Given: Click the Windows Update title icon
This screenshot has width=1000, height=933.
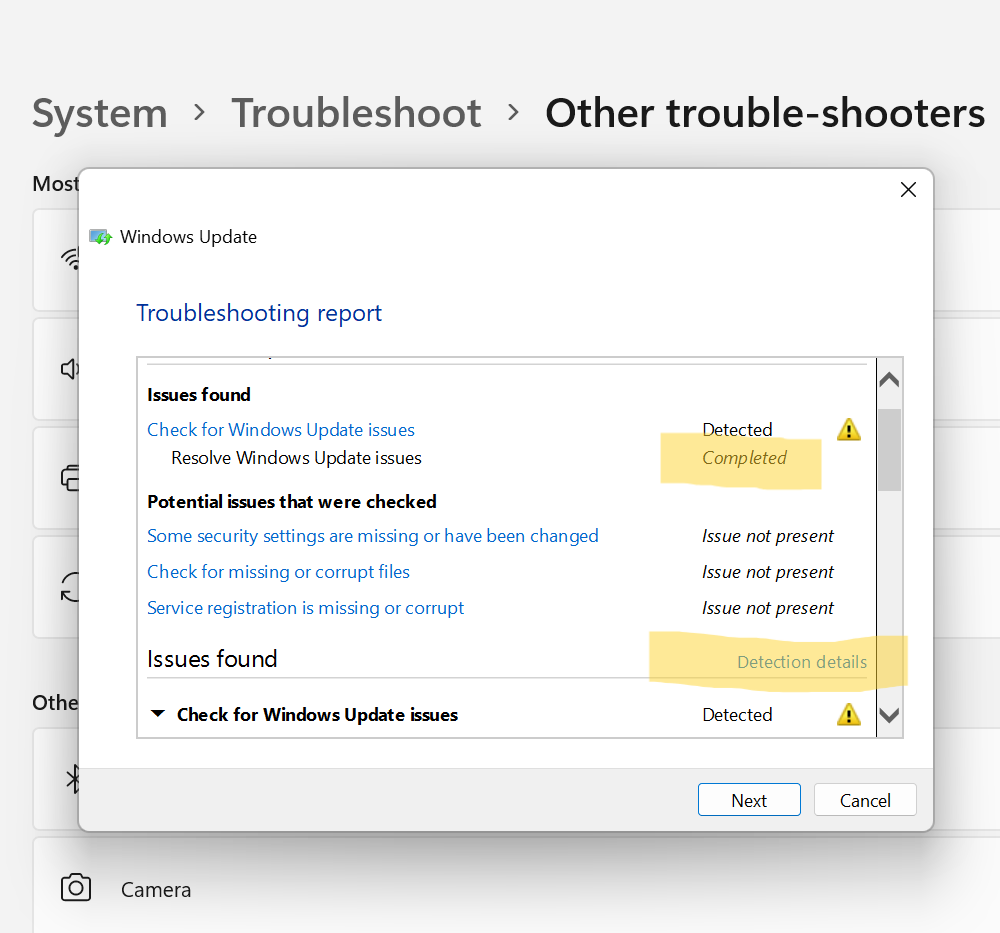Looking at the screenshot, I should 101,237.
